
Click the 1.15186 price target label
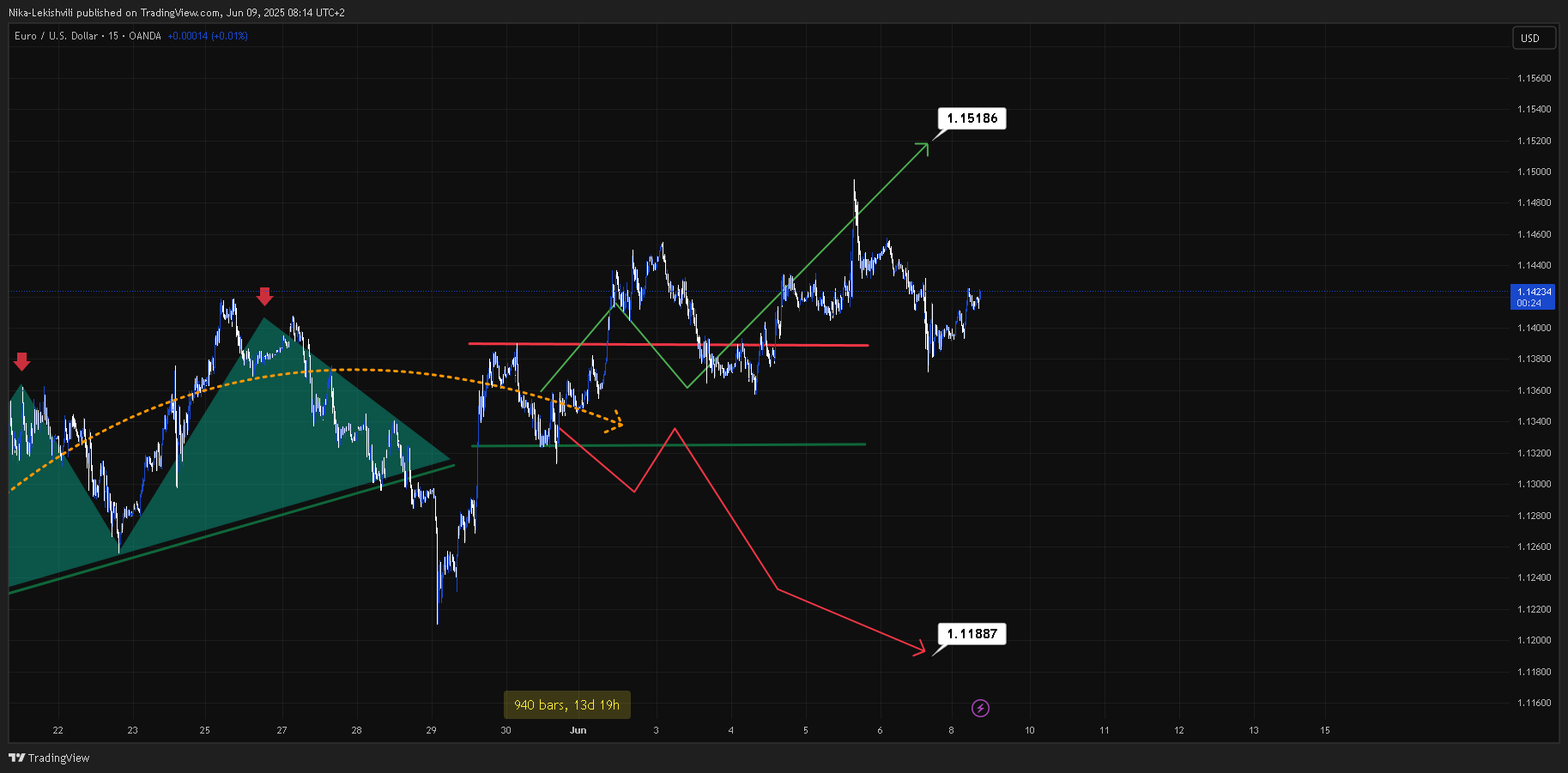pyautogui.click(x=972, y=118)
